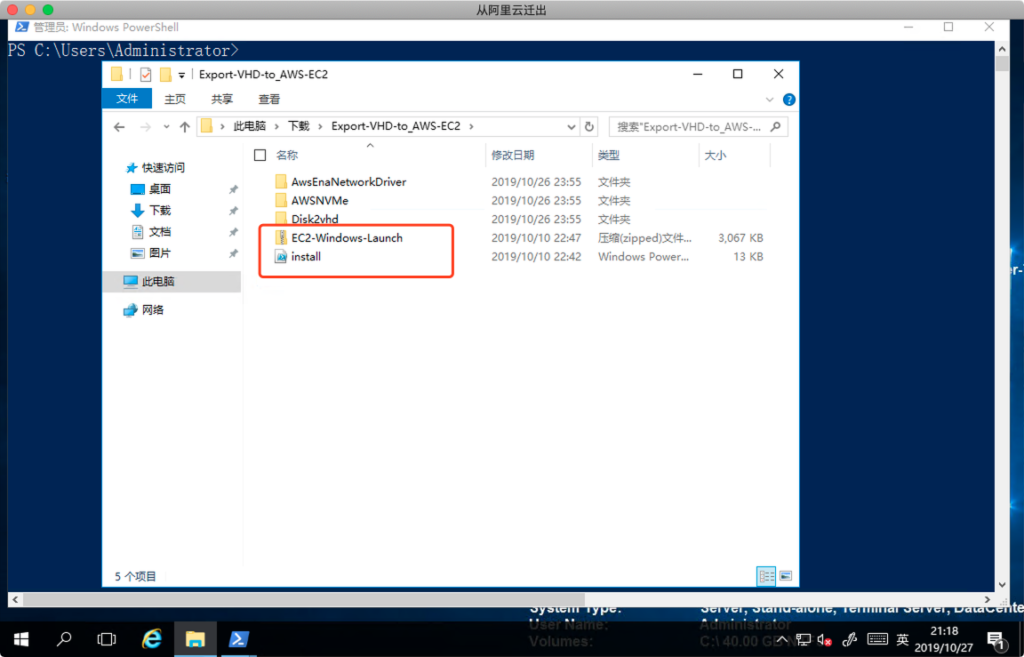Click the back navigation arrow in Explorer

[119, 127]
